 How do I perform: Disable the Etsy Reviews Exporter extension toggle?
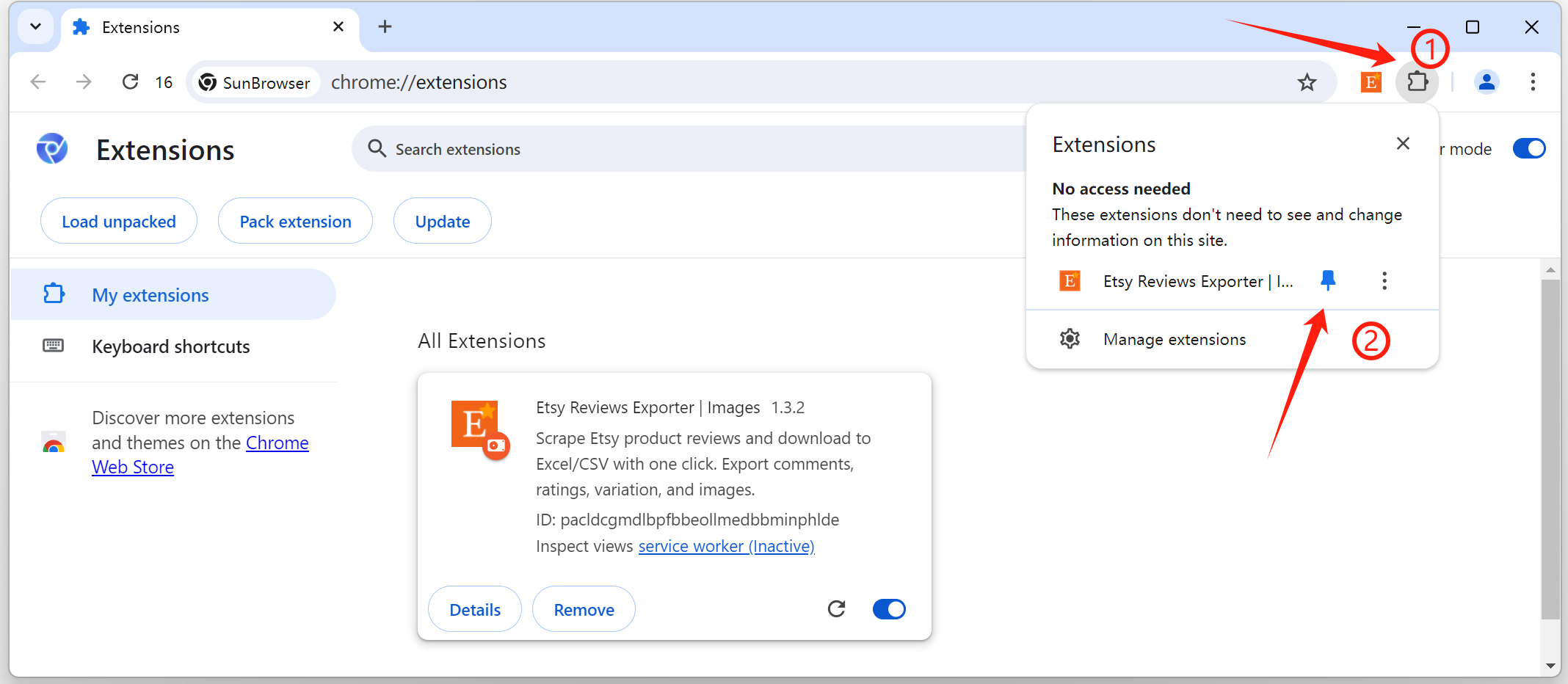(889, 609)
